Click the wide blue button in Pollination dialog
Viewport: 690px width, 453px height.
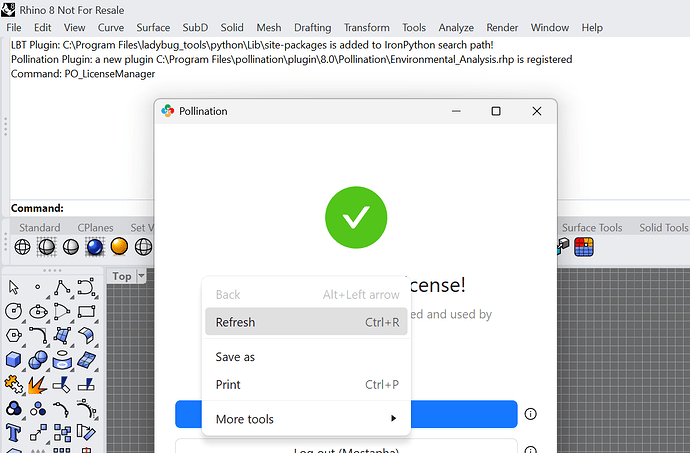tap(346, 414)
